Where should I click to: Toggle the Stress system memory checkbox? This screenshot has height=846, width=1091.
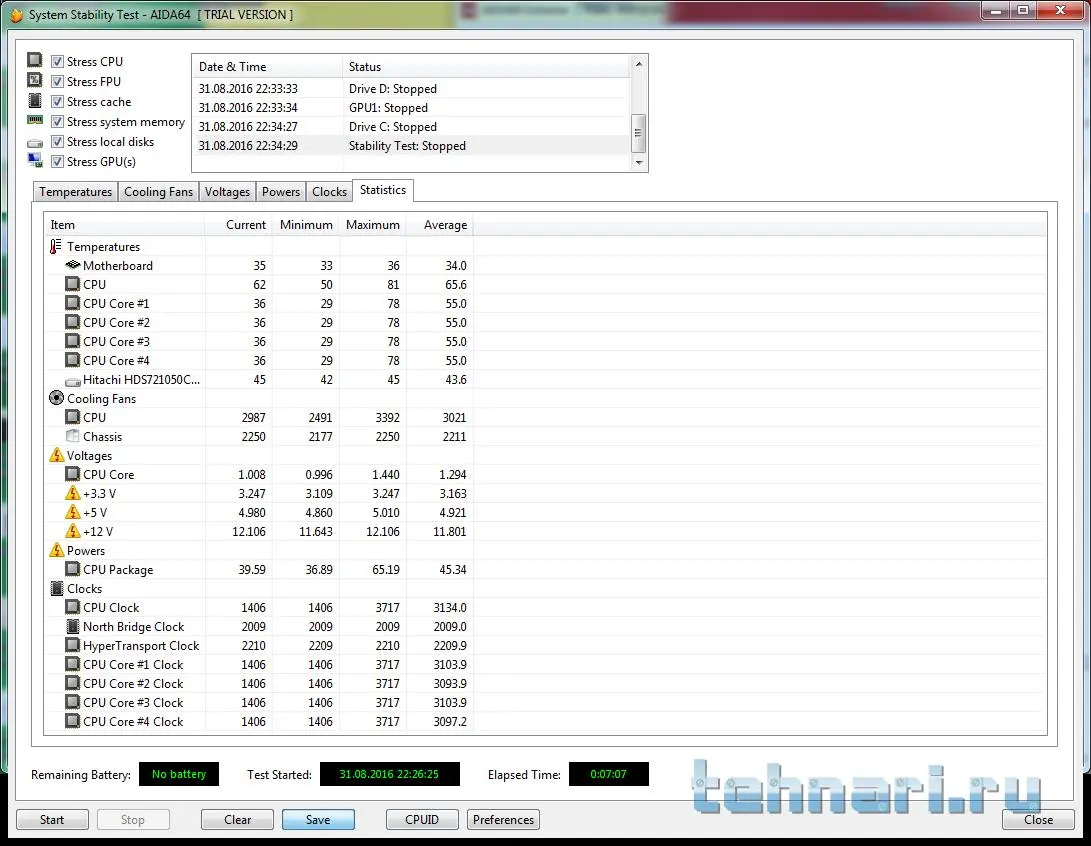(57, 122)
